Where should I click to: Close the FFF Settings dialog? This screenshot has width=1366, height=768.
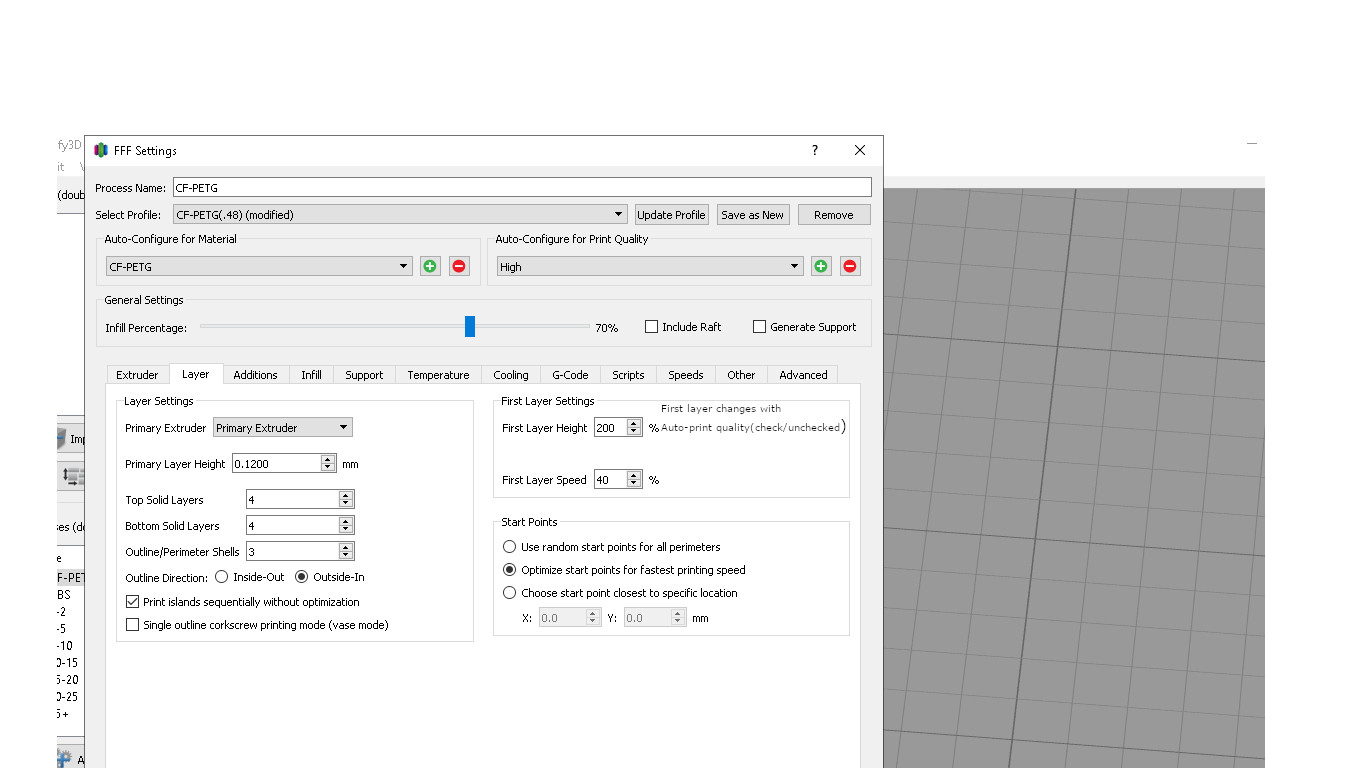pos(860,150)
